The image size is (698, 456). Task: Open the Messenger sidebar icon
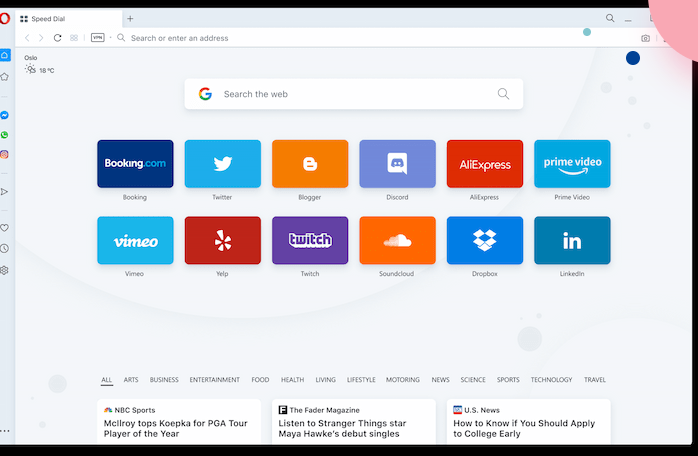click(4, 115)
